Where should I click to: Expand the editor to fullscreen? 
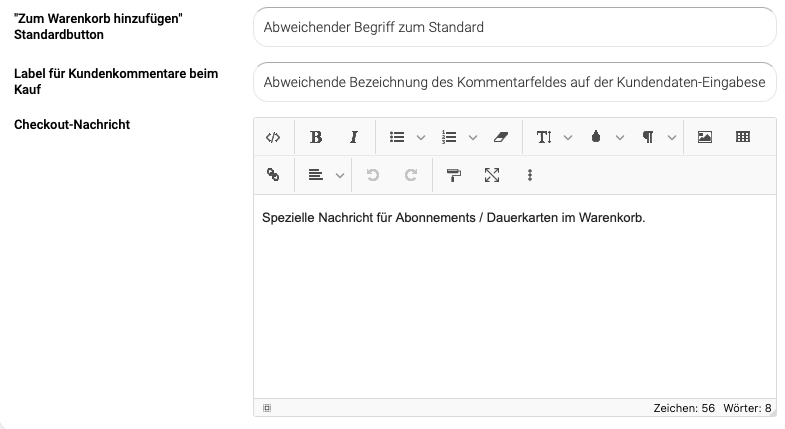tap(492, 175)
